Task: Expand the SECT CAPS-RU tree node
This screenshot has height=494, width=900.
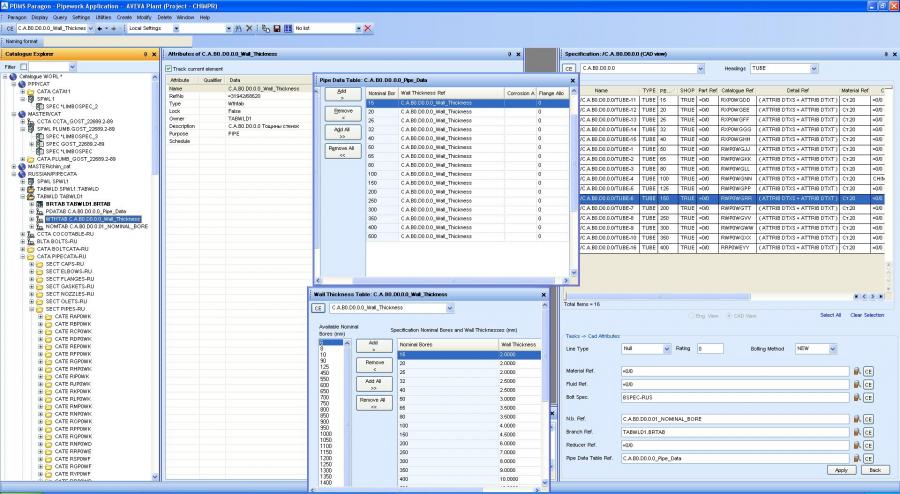Action: point(32,264)
